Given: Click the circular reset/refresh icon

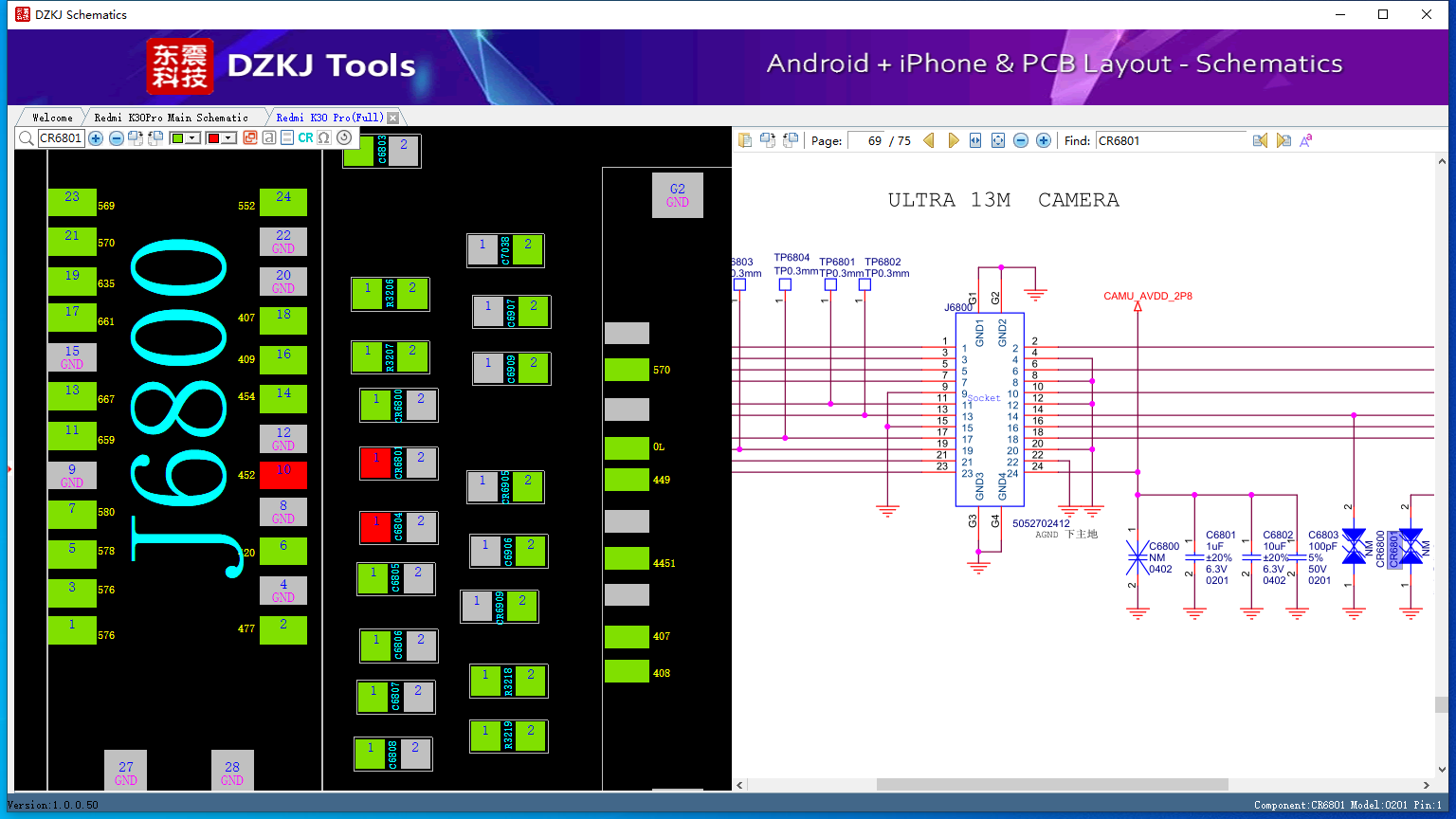Looking at the screenshot, I should [344, 138].
